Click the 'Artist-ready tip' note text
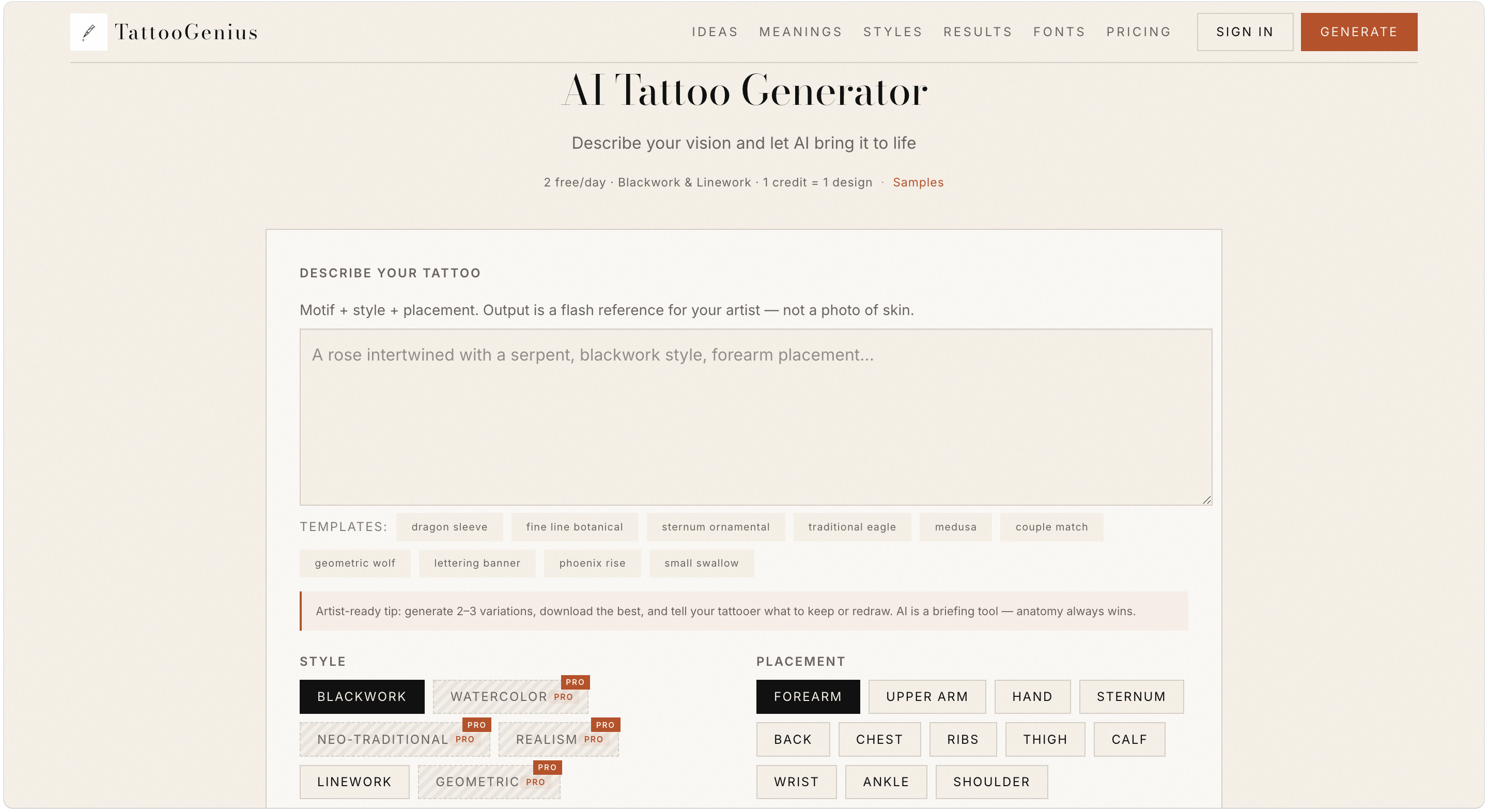This screenshot has height=812, width=1488. click(725, 611)
